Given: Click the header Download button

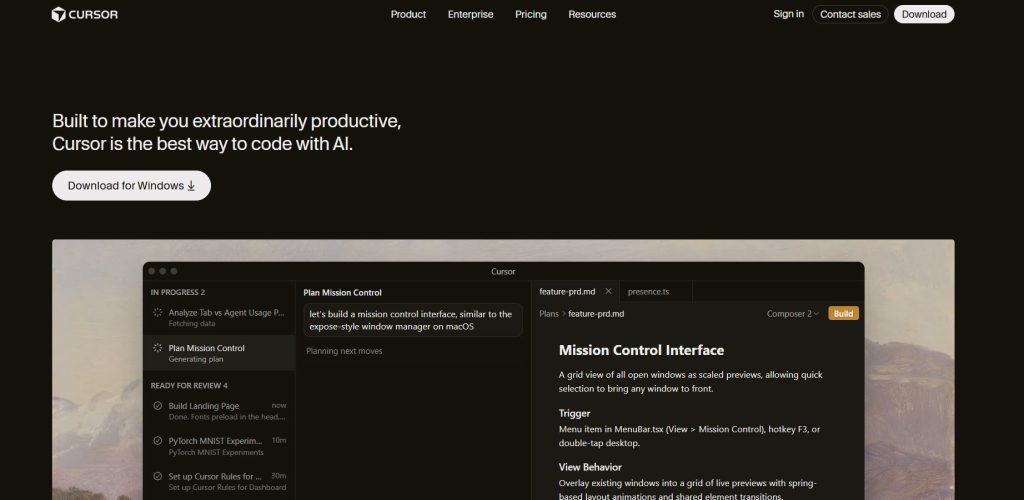Looking at the screenshot, I should pyautogui.click(x=924, y=14).
